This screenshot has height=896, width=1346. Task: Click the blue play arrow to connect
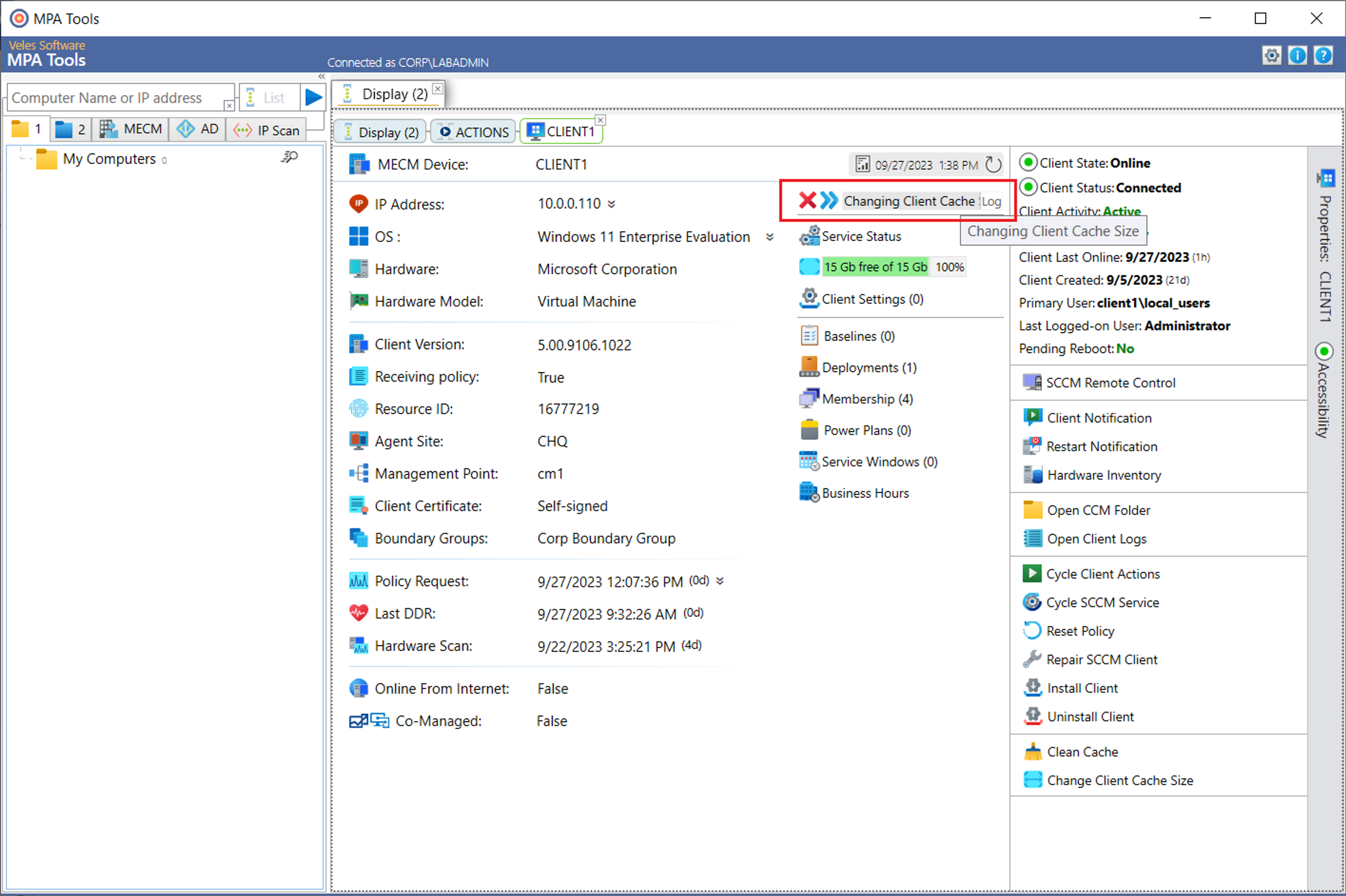313,97
